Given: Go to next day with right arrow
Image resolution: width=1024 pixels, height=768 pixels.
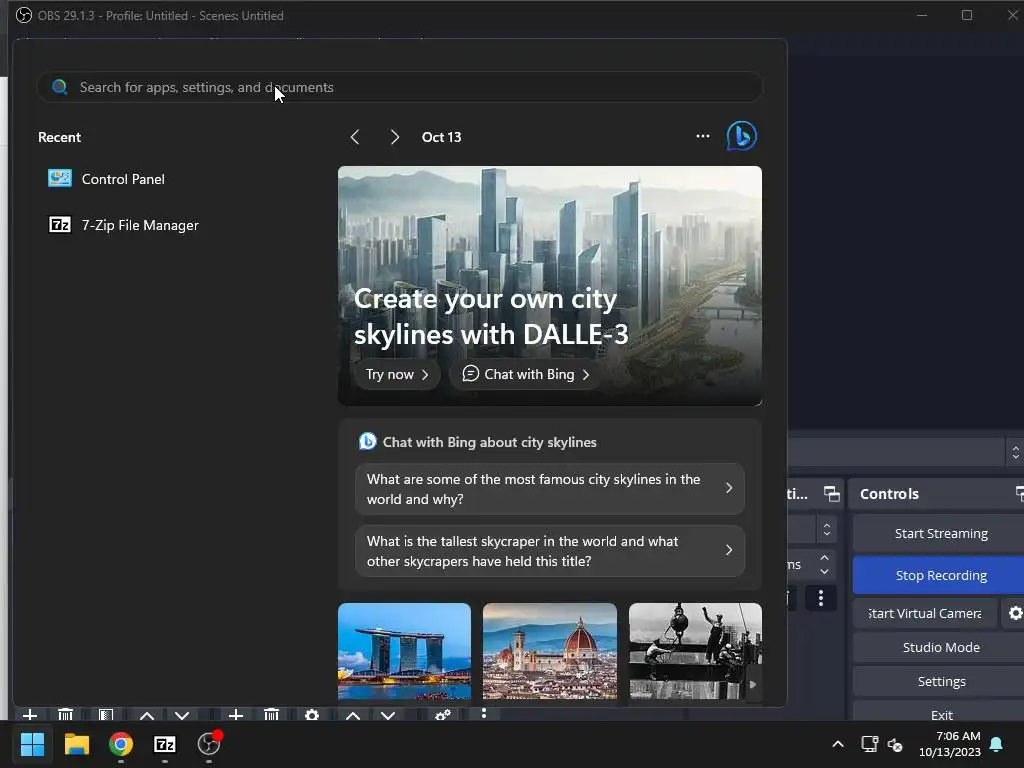Looking at the screenshot, I should tap(394, 137).
